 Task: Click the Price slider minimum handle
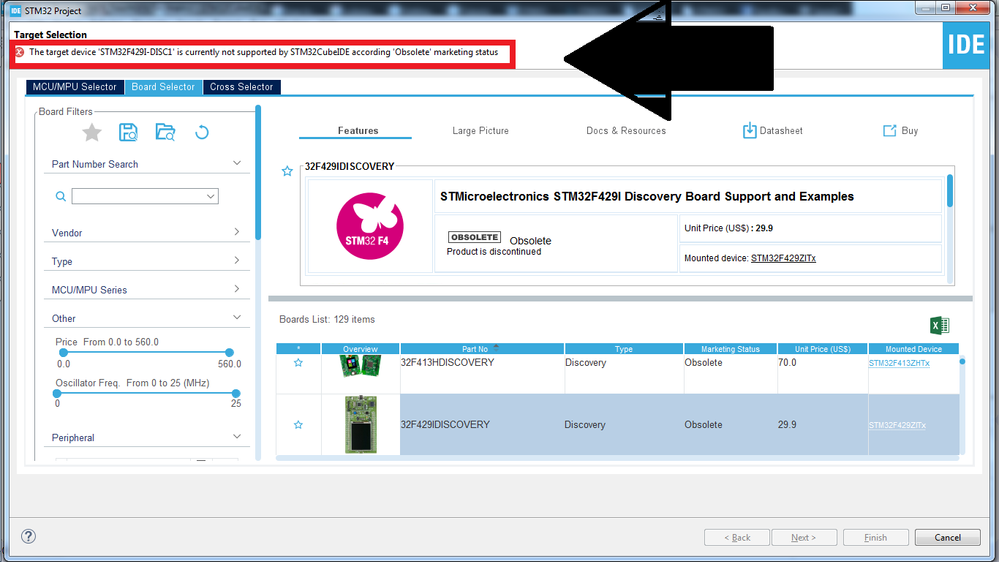click(63, 352)
